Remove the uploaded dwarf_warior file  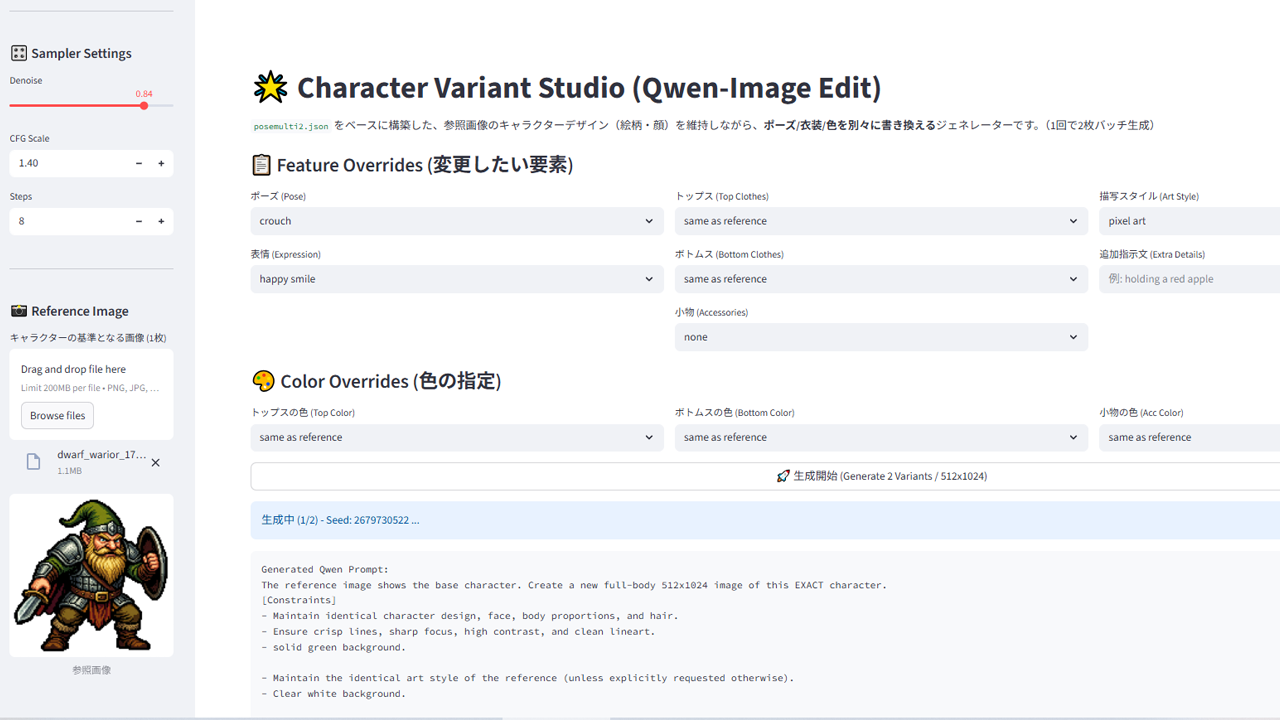pos(155,463)
